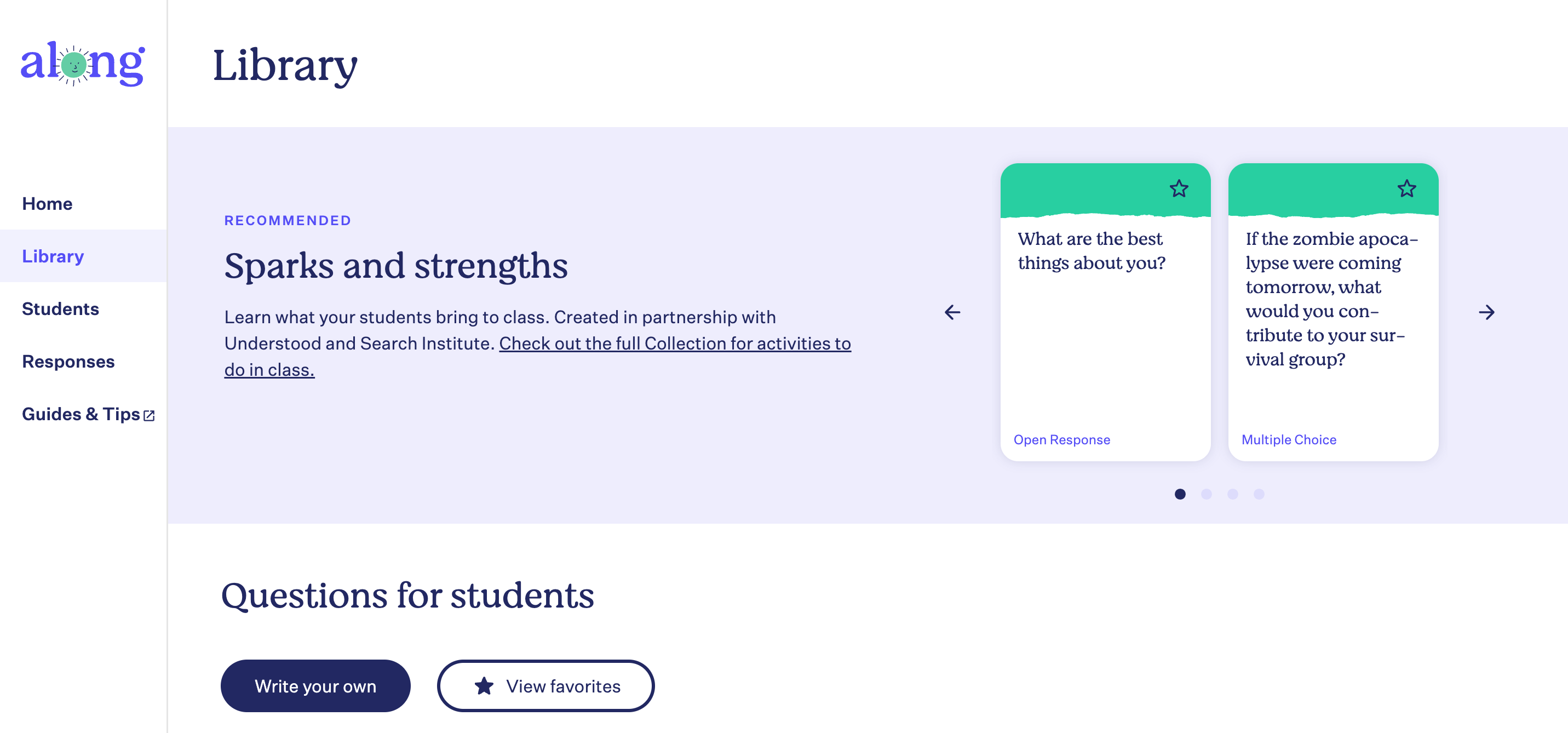Advance carousel with the right arrow
This screenshot has width=1568, height=733.
pos(1486,312)
